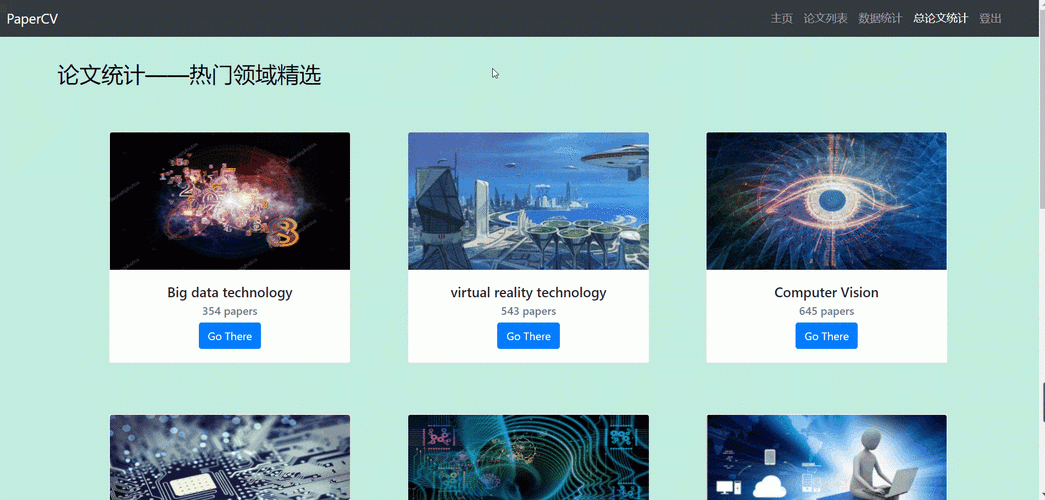Click the Big data technology title
Image resolution: width=1045 pixels, height=500 pixels.
(x=230, y=292)
